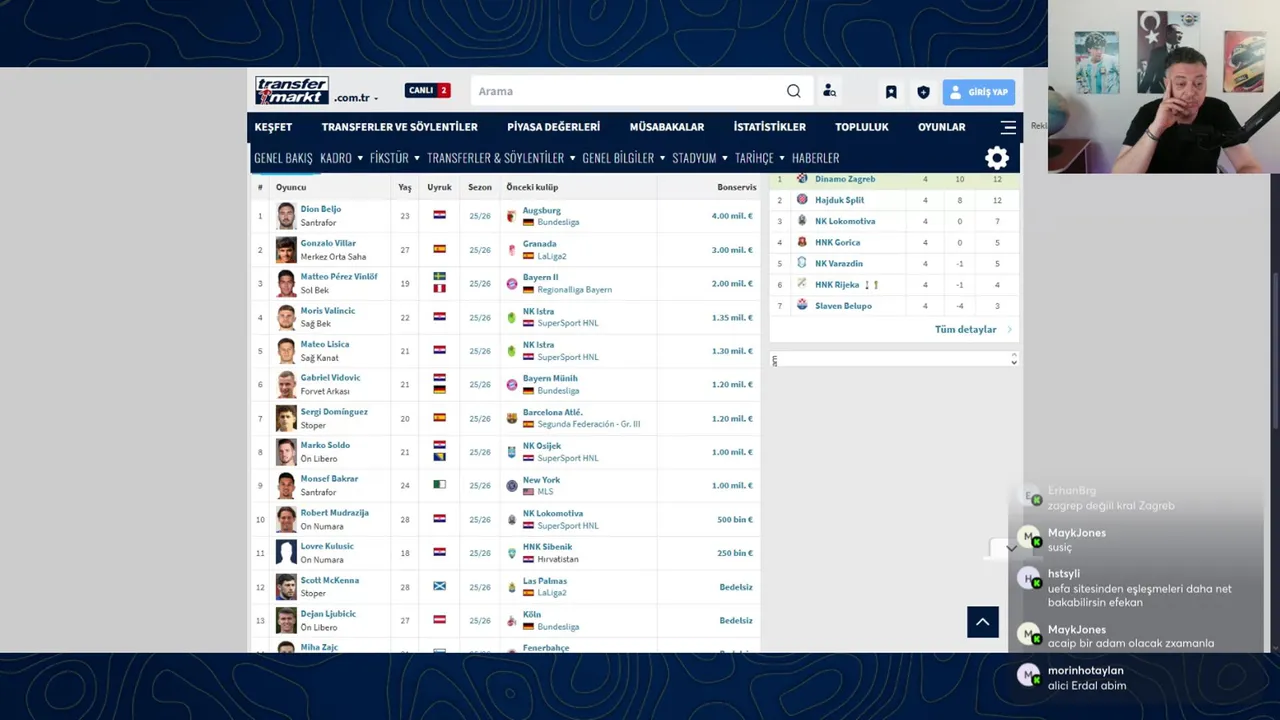Click NK Osijek club crest
The height and width of the screenshot is (720, 1280).
click(x=512, y=452)
